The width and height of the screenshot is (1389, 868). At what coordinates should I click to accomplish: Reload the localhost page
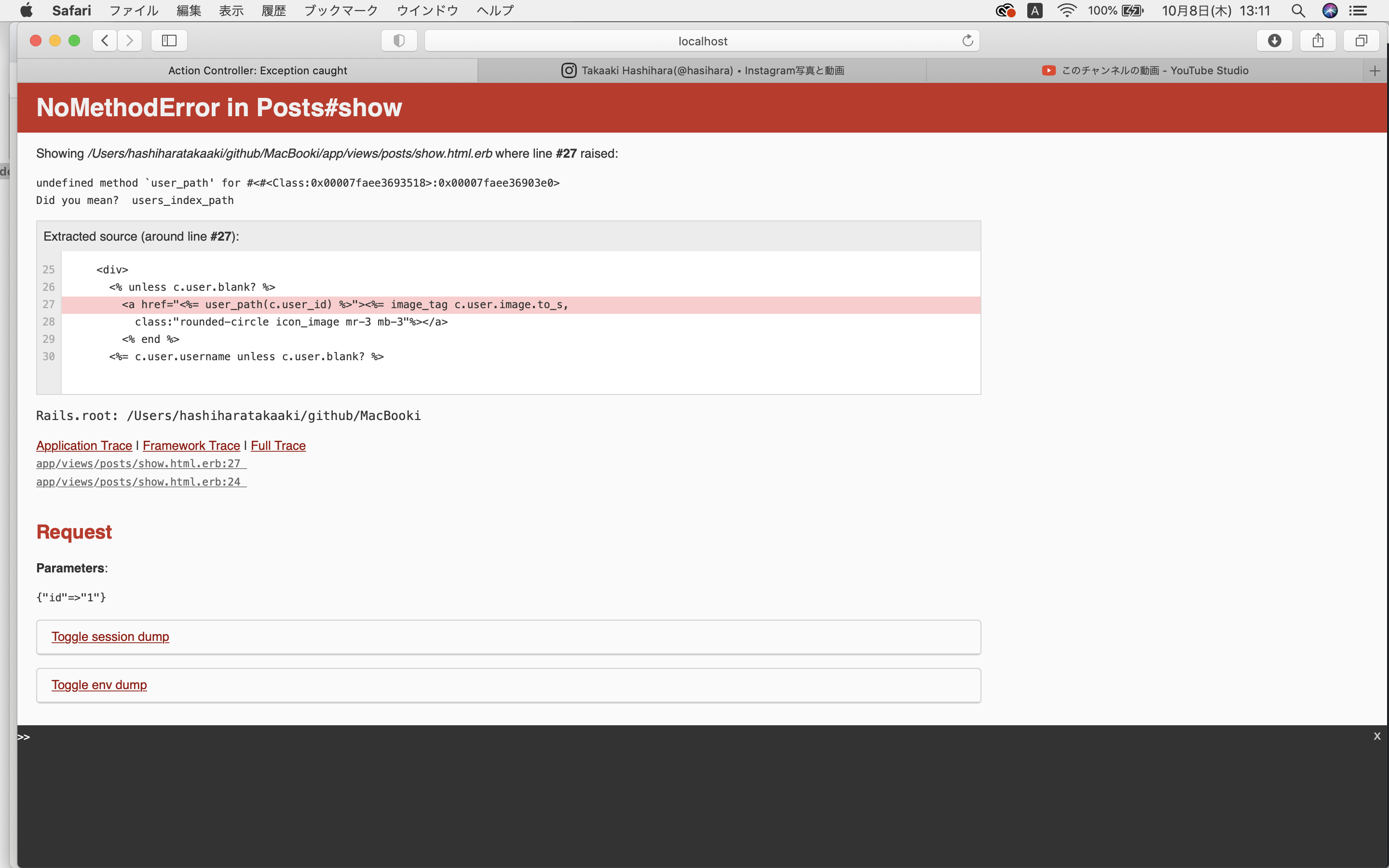(x=967, y=40)
